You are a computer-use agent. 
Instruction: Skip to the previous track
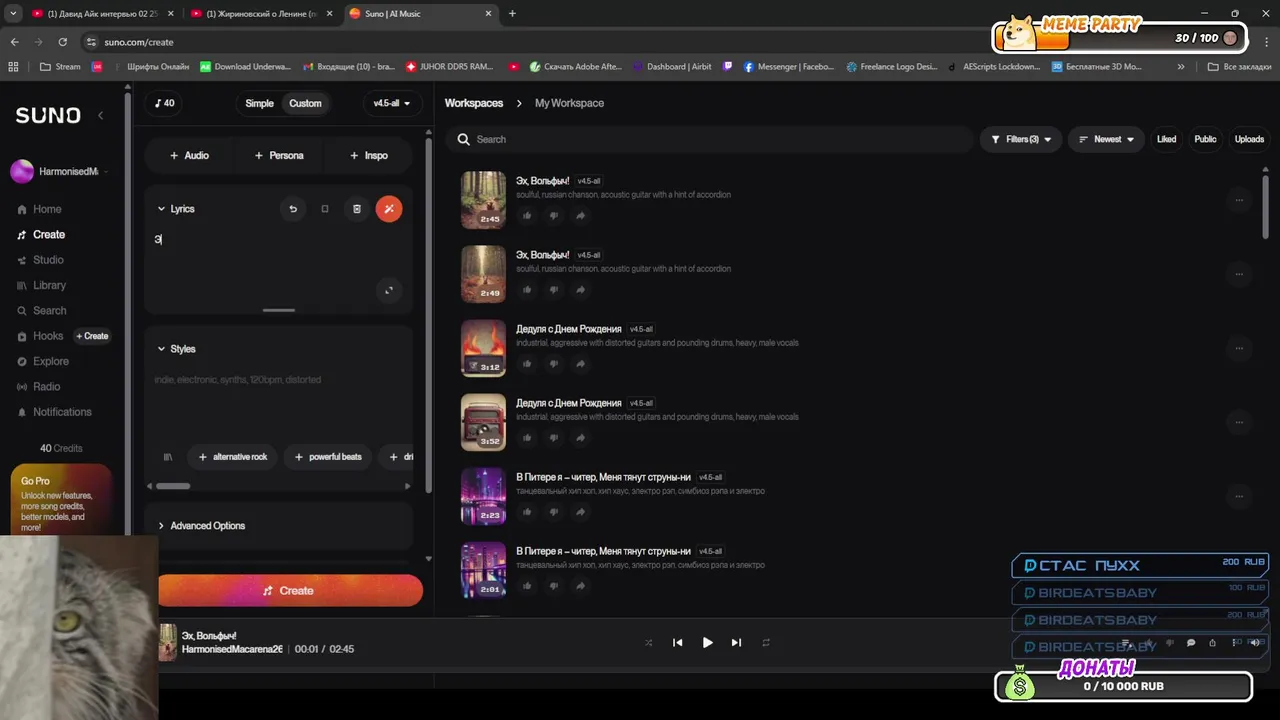pos(678,643)
